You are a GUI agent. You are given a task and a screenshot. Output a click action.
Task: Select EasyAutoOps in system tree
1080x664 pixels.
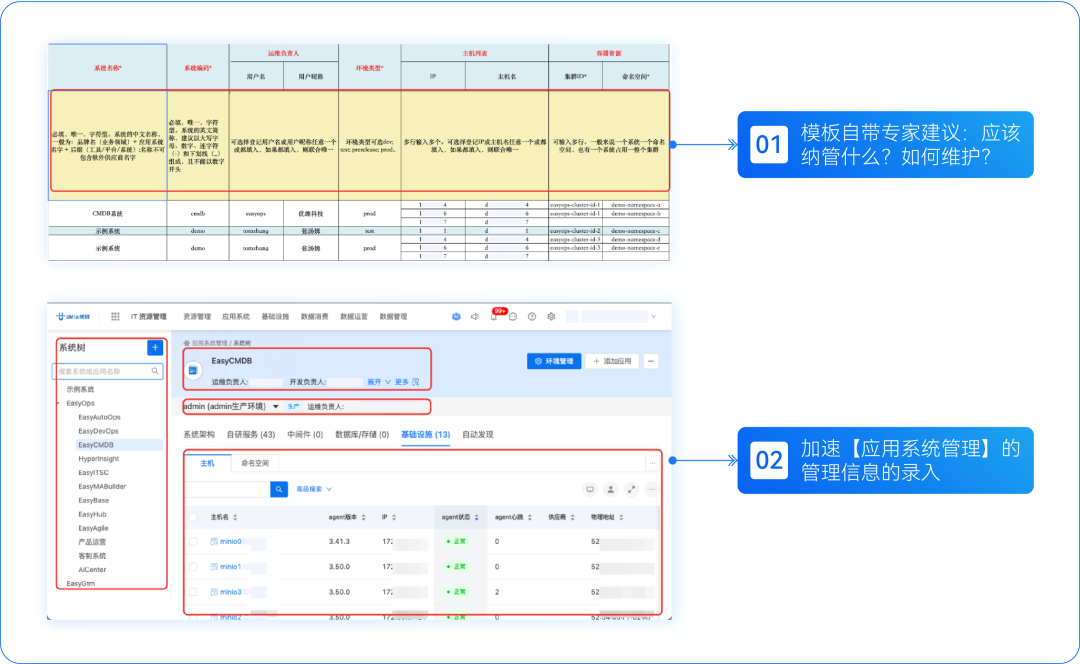99,417
